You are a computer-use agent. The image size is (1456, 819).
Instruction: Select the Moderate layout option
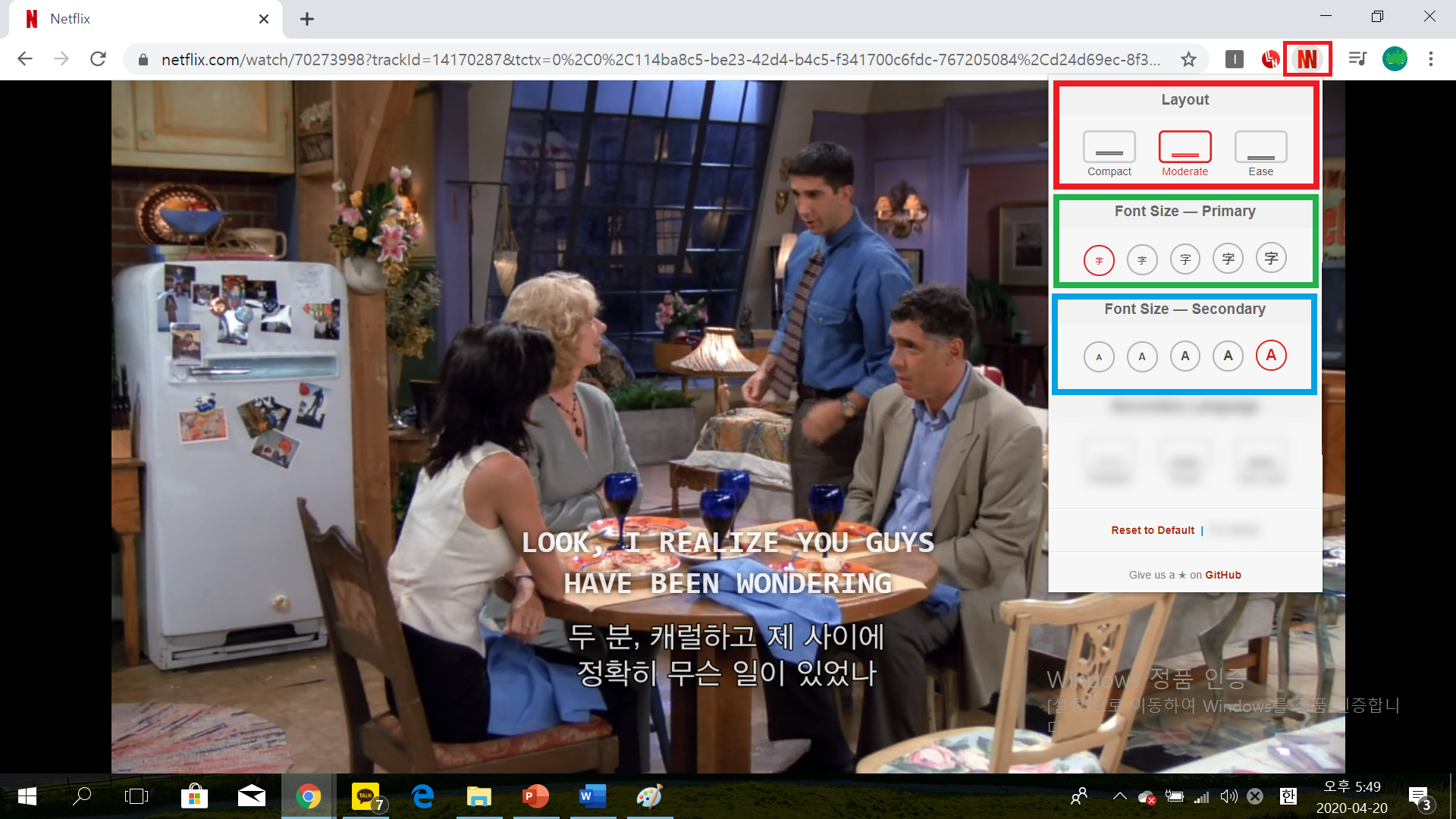(x=1185, y=147)
